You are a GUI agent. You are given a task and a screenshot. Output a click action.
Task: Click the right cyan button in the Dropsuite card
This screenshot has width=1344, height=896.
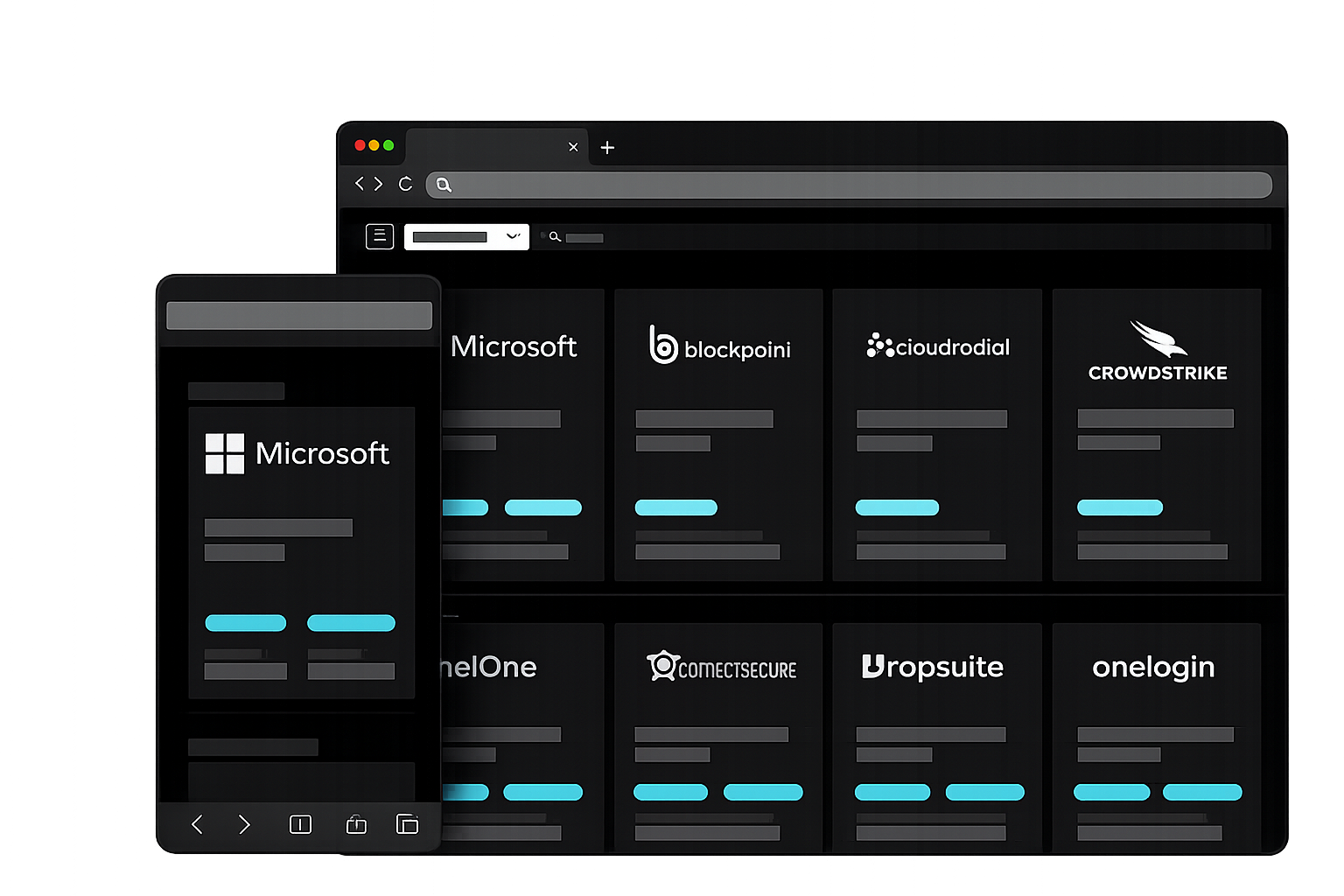click(985, 792)
